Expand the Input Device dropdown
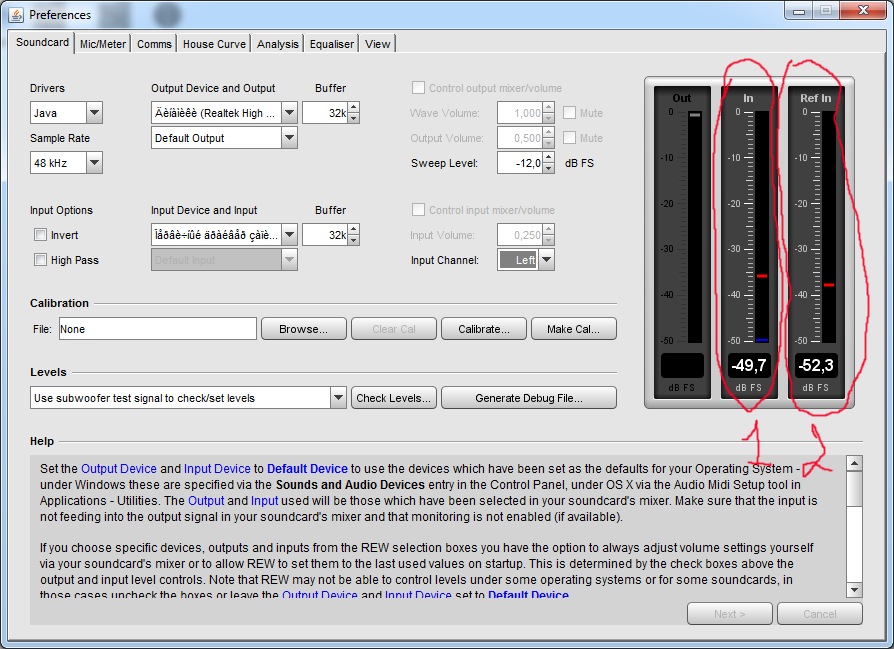 click(x=290, y=234)
